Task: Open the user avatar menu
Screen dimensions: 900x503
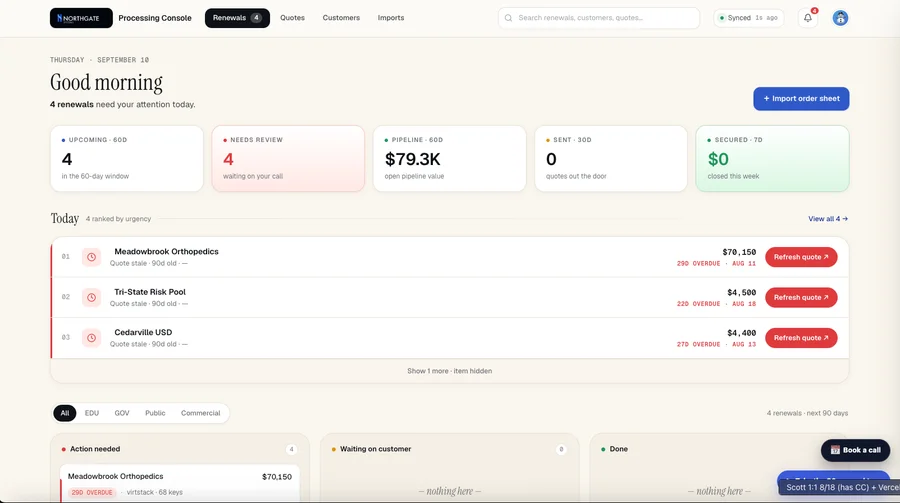Action: coord(840,18)
